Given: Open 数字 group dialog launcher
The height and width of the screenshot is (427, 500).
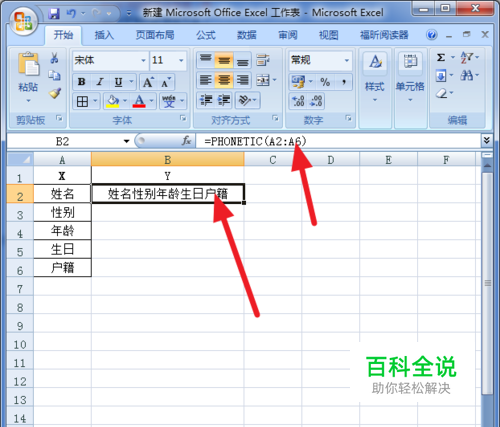Looking at the screenshot, I should coord(349,118).
